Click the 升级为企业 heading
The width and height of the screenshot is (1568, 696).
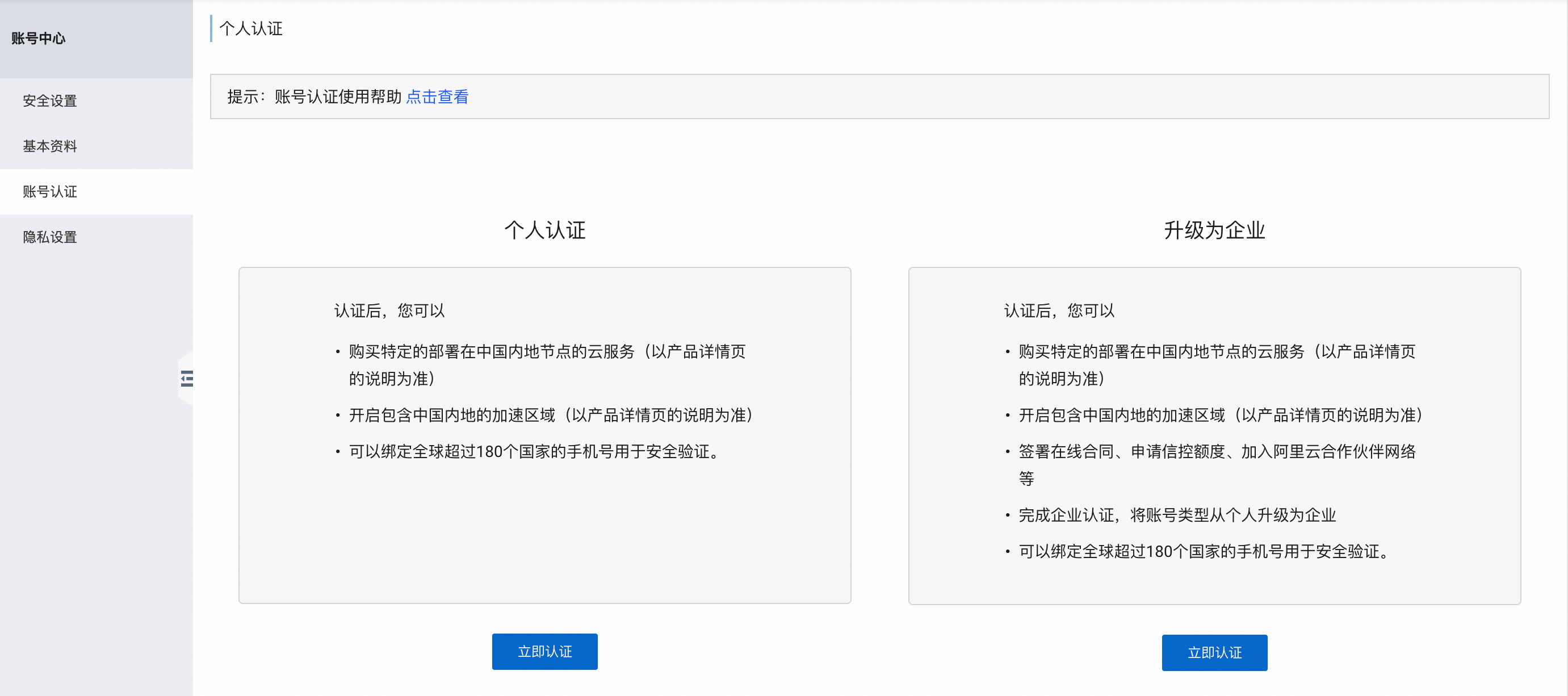click(x=1214, y=230)
